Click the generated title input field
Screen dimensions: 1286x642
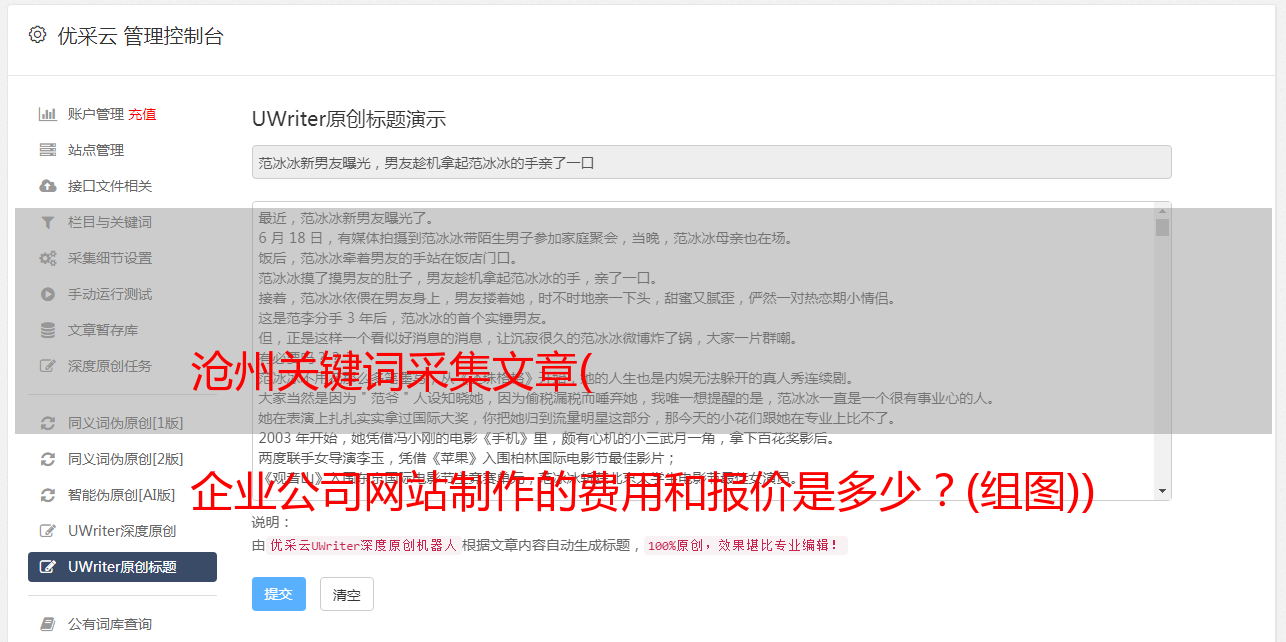(711, 162)
